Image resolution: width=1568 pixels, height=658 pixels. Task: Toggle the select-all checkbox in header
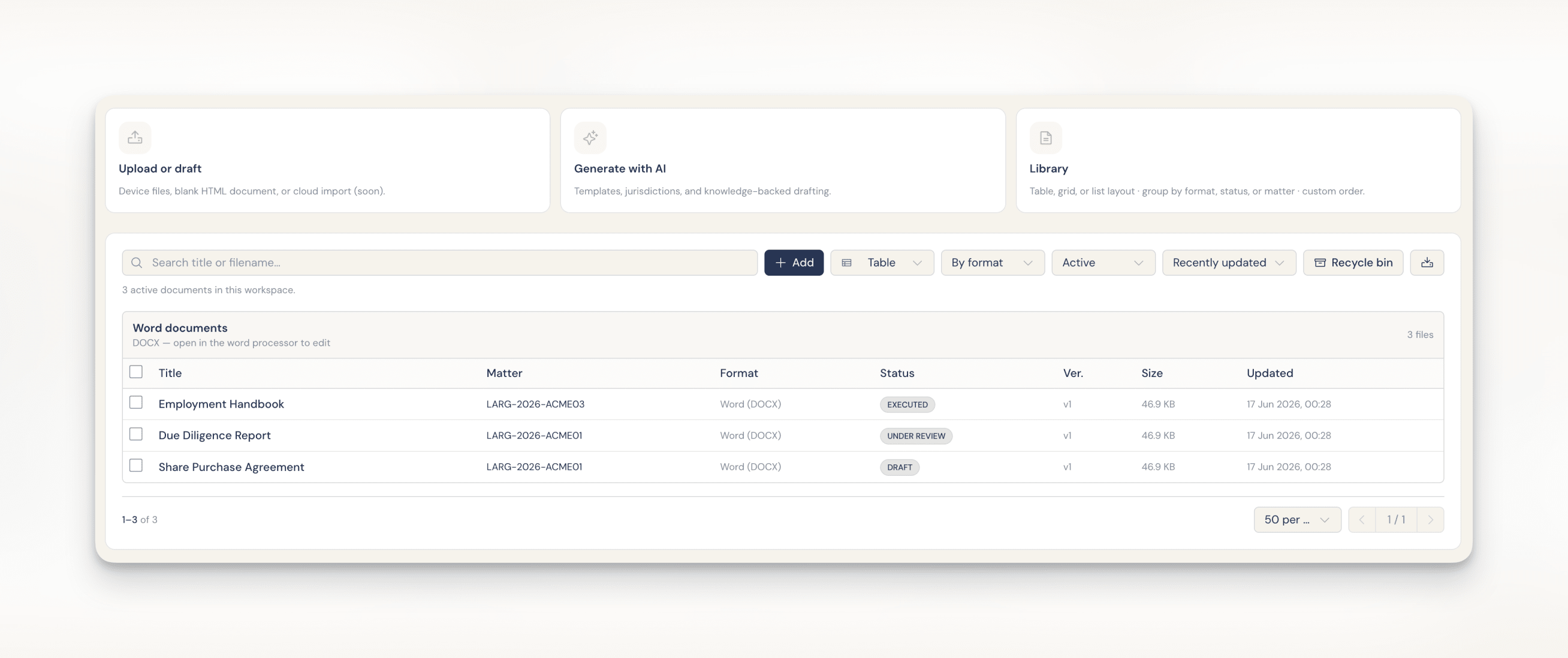tap(135, 372)
